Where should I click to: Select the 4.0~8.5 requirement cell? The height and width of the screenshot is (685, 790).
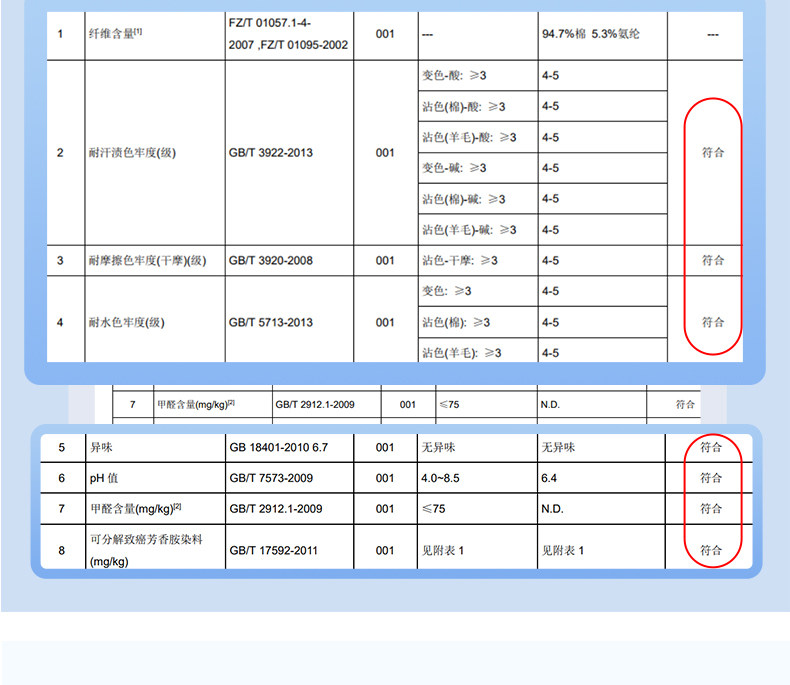[x=441, y=478]
